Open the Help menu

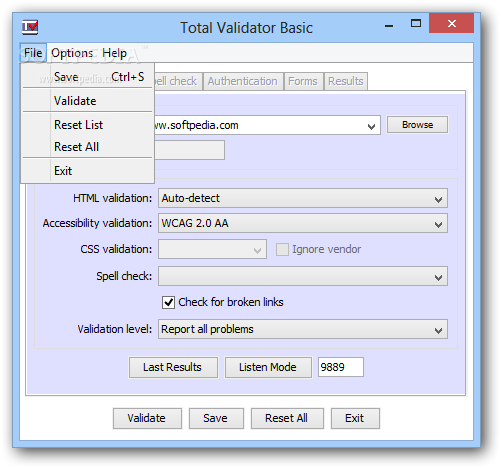114,53
